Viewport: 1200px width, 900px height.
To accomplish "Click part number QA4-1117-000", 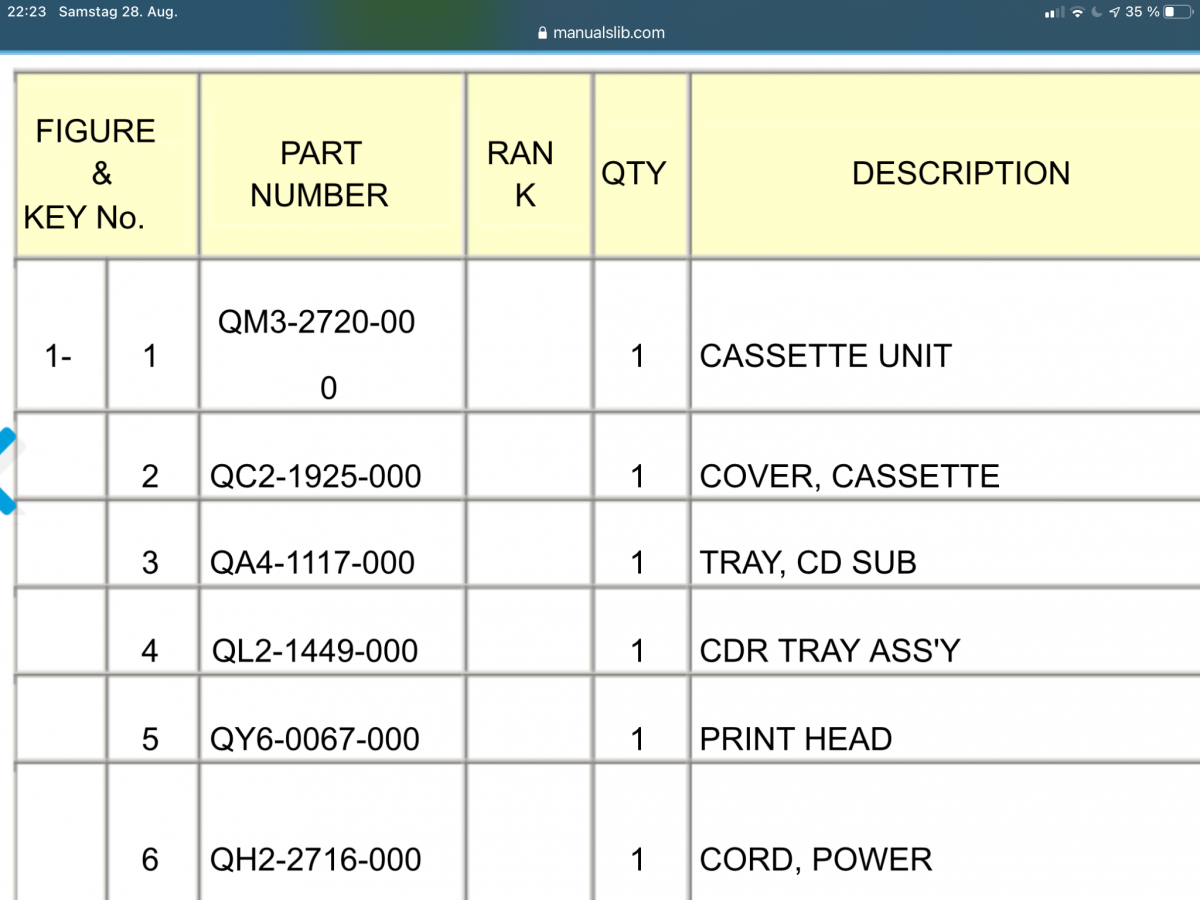I will pos(312,564).
